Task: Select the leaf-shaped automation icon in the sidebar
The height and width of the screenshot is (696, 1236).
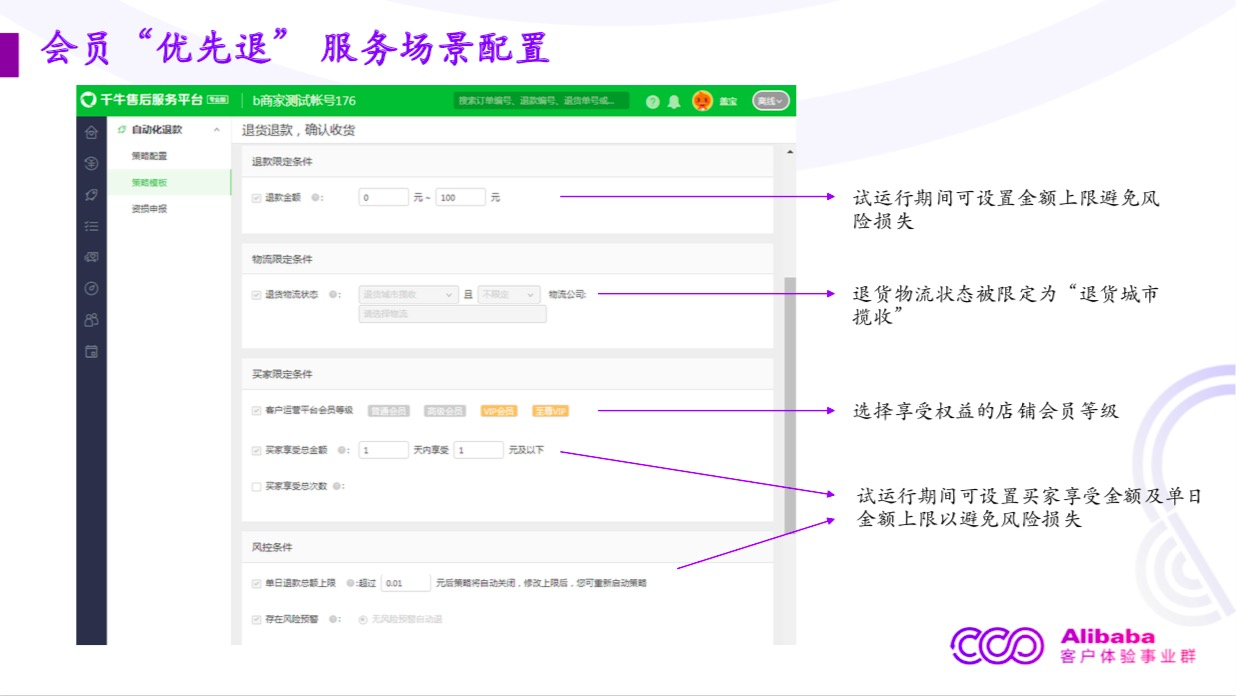Action: (91, 194)
